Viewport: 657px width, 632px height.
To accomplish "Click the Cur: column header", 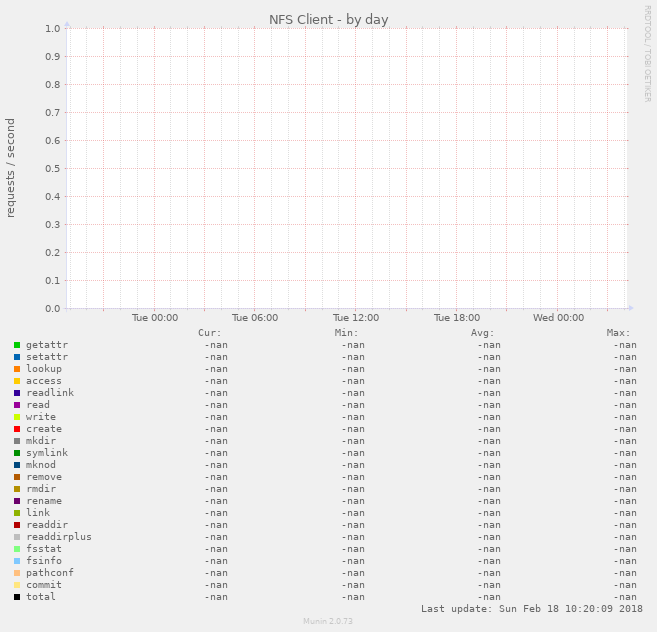I will [x=210, y=333].
